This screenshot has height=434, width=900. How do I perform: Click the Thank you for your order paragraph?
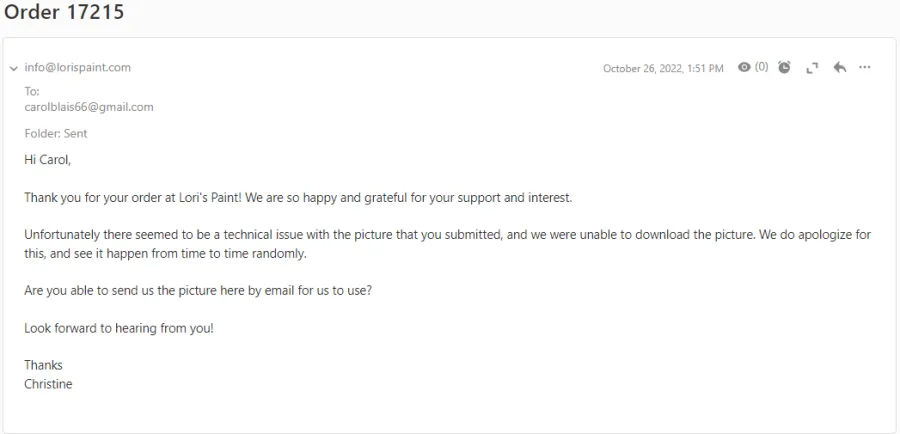(298, 198)
